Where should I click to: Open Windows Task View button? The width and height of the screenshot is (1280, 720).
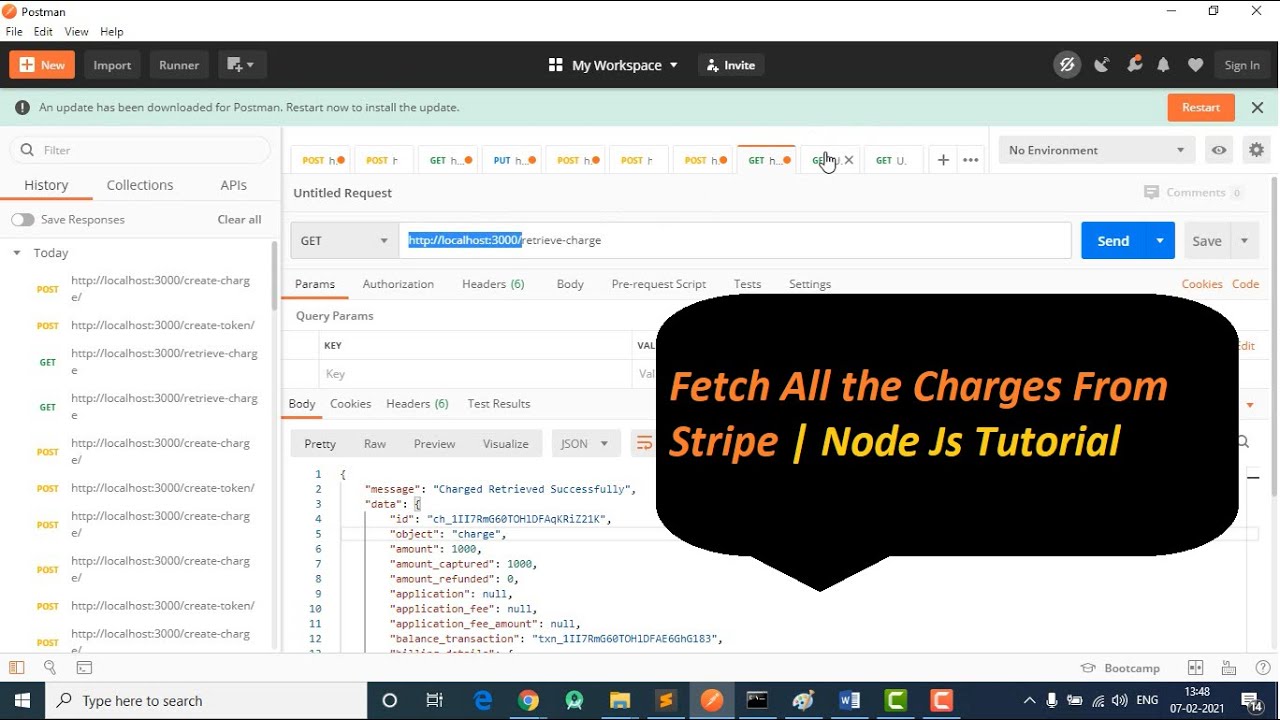pyautogui.click(x=435, y=700)
